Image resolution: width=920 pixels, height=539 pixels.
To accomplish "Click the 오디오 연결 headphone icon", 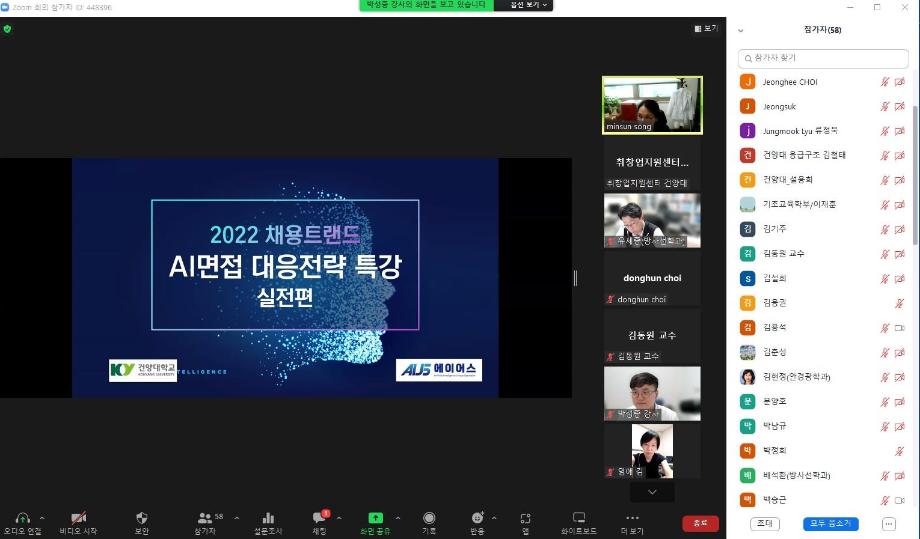I will tap(22, 518).
